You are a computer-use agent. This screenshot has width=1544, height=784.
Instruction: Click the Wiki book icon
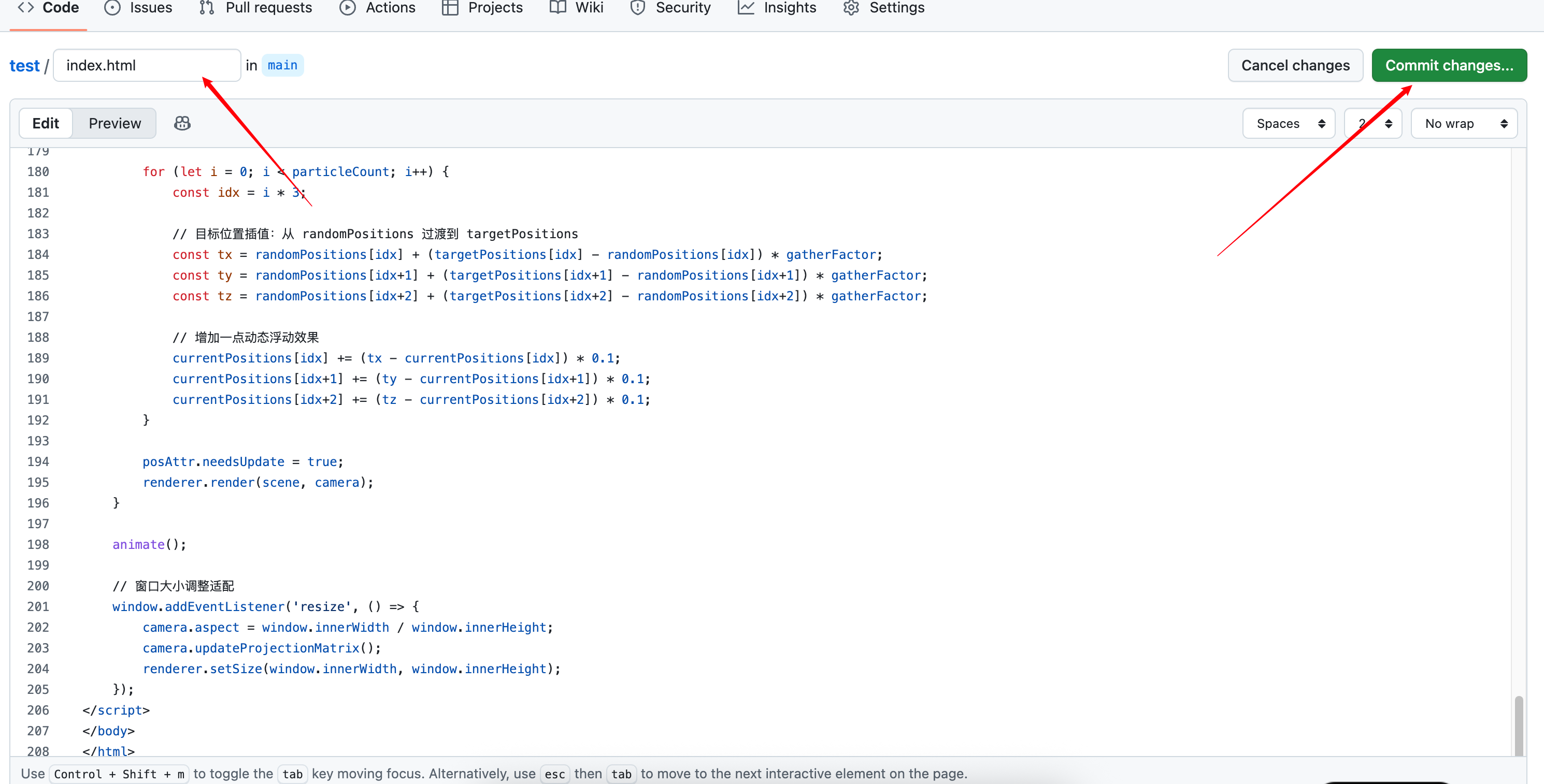[x=557, y=7]
